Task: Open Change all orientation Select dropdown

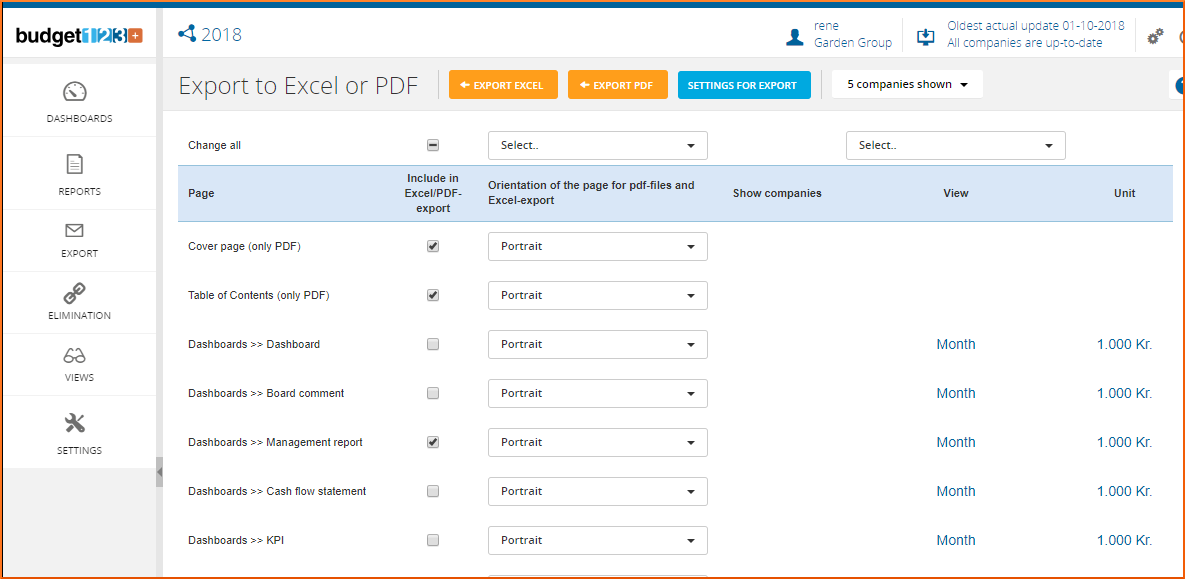Action: click(597, 145)
